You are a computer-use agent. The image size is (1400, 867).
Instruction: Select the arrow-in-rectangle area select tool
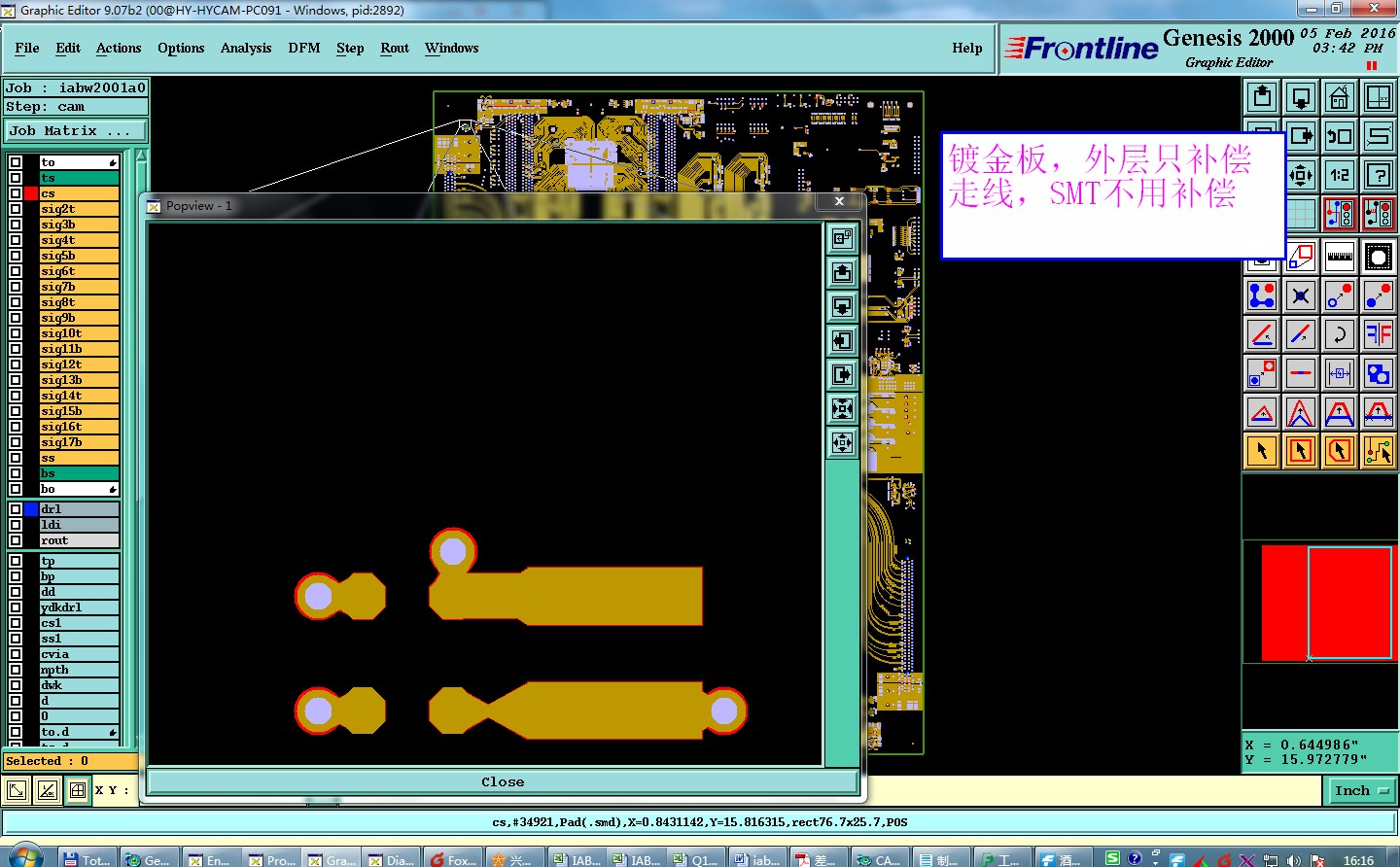1301,451
